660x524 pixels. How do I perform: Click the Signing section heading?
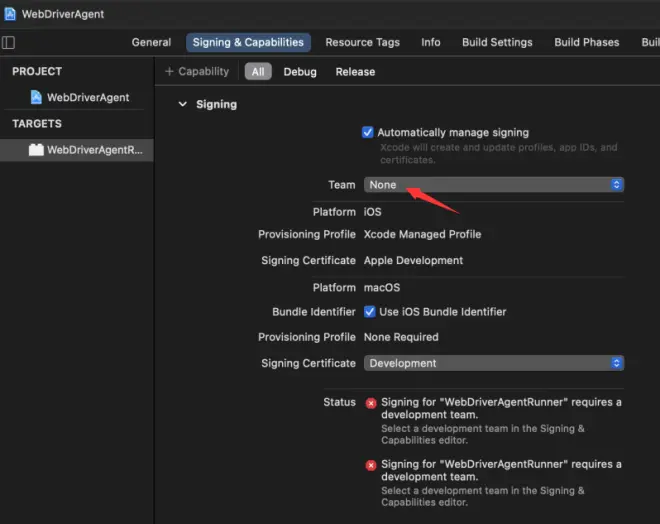(216, 104)
